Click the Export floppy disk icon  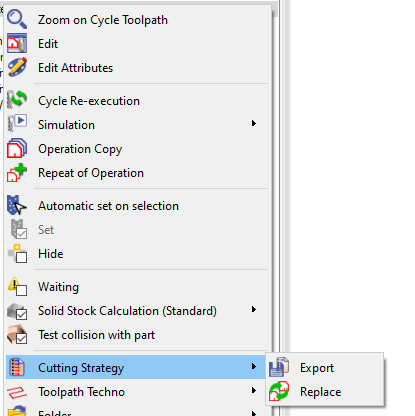(x=279, y=367)
